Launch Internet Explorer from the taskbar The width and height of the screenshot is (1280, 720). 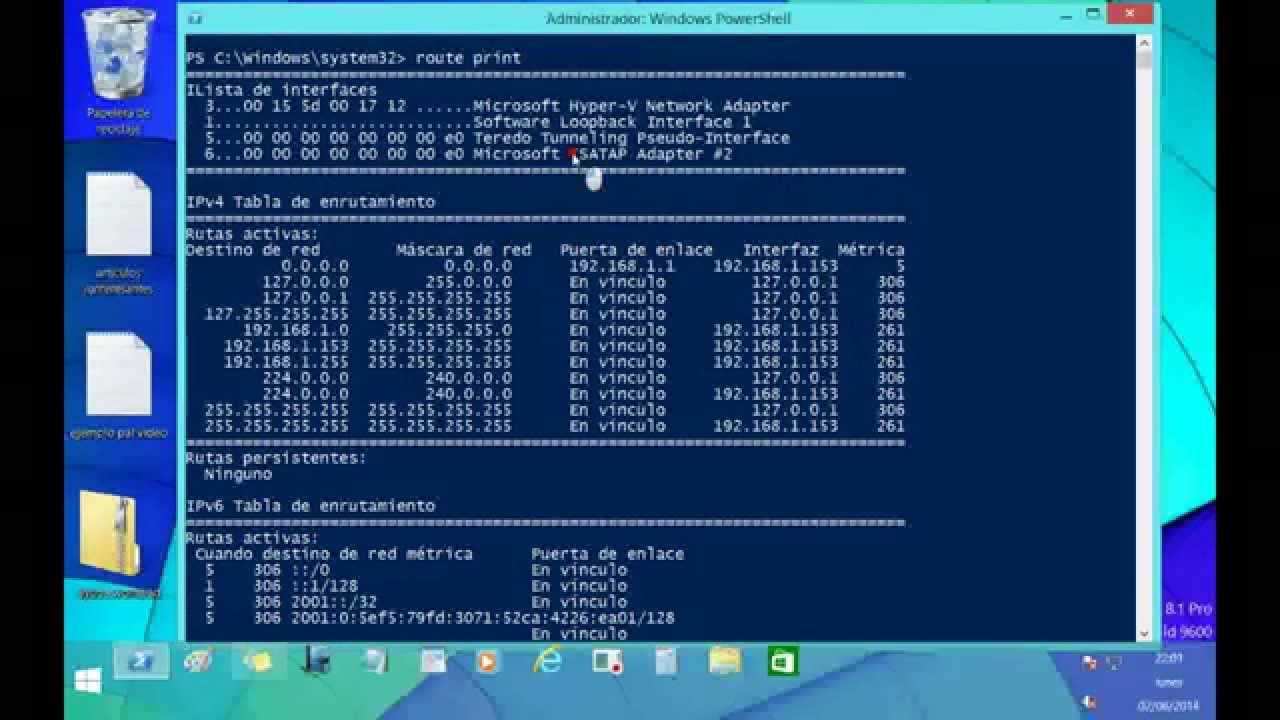coord(547,661)
